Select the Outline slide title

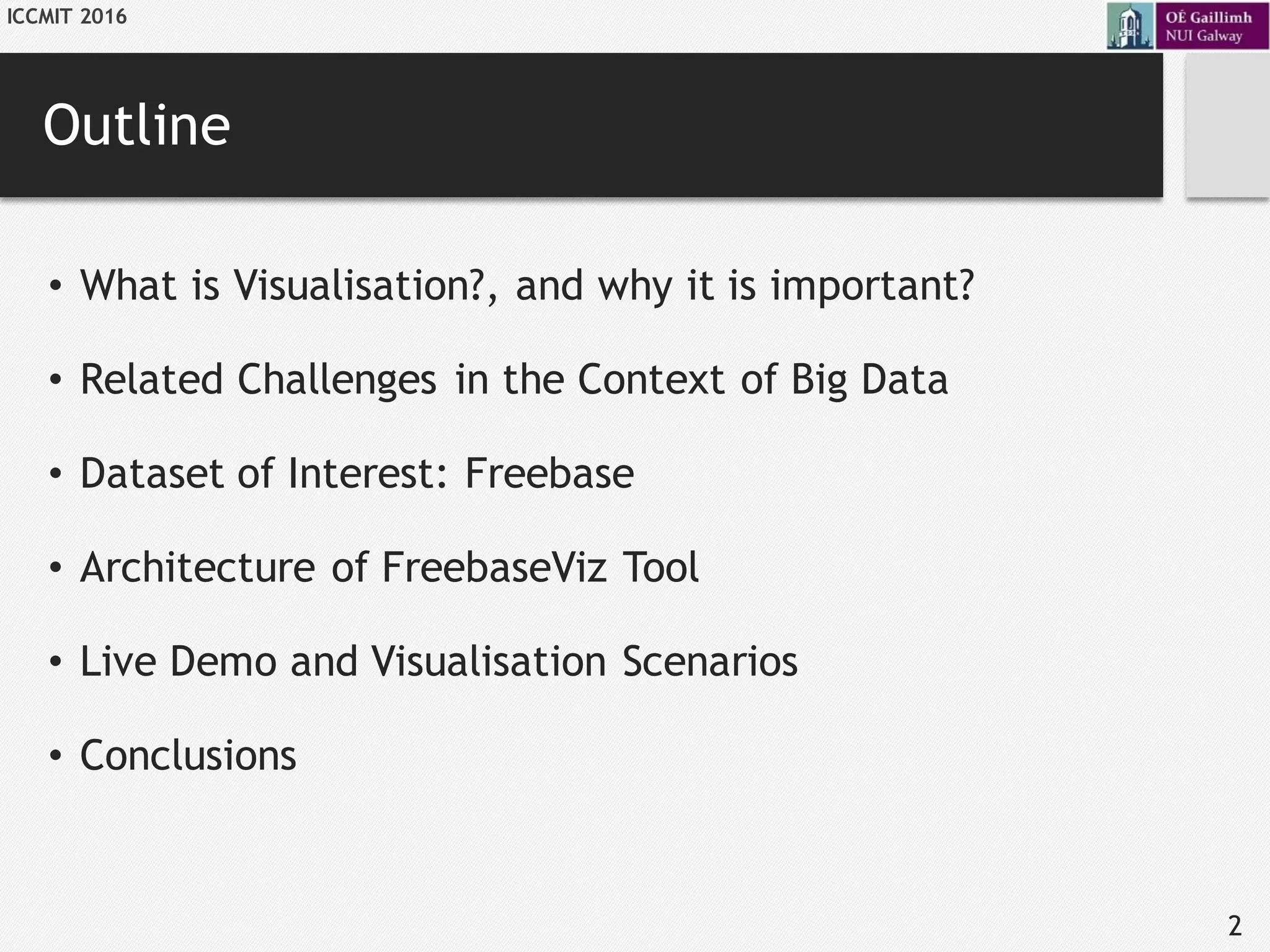pyautogui.click(x=137, y=125)
